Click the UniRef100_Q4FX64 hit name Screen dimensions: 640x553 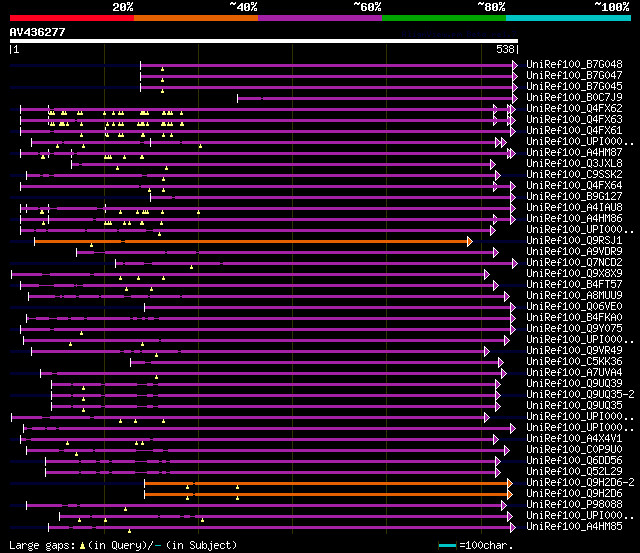click(x=574, y=186)
